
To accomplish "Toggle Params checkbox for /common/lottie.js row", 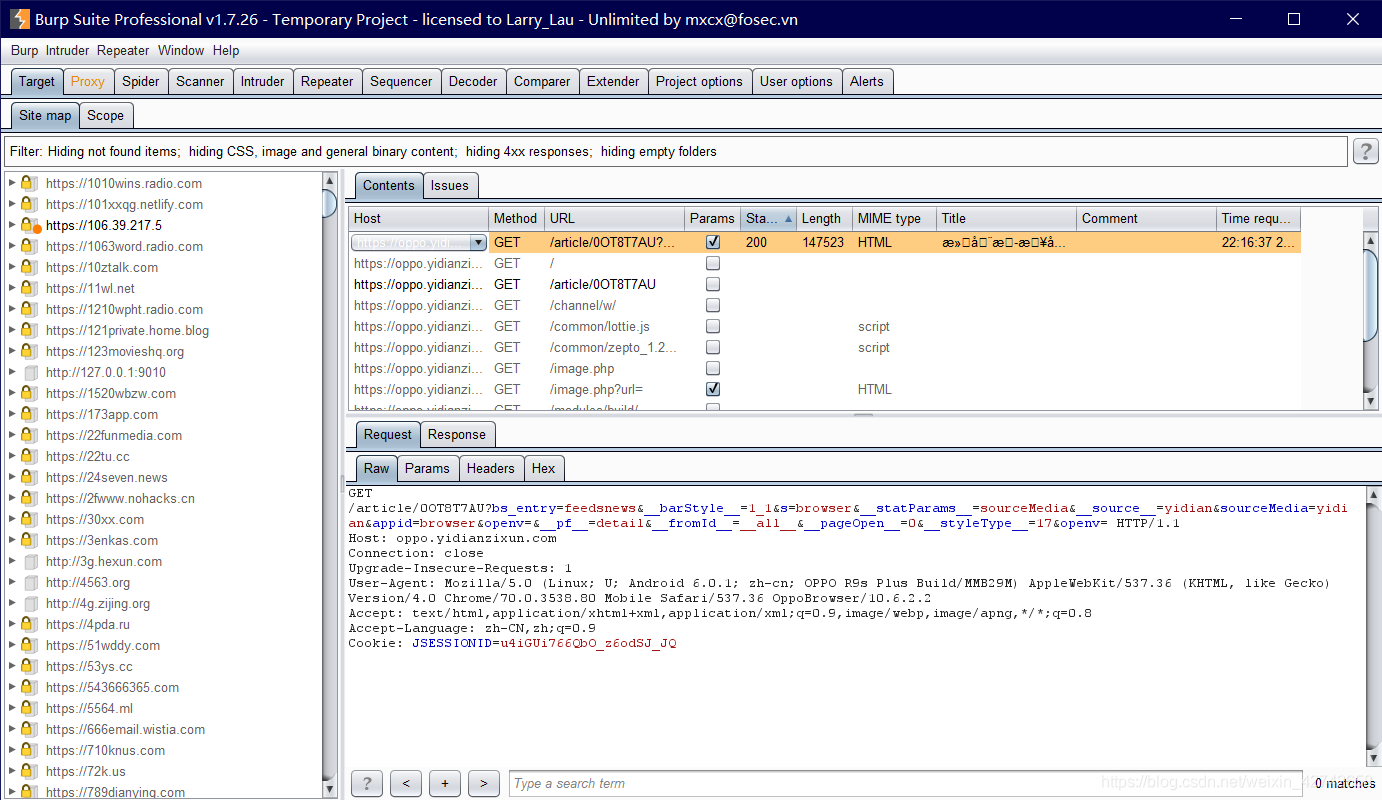I will coord(713,326).
